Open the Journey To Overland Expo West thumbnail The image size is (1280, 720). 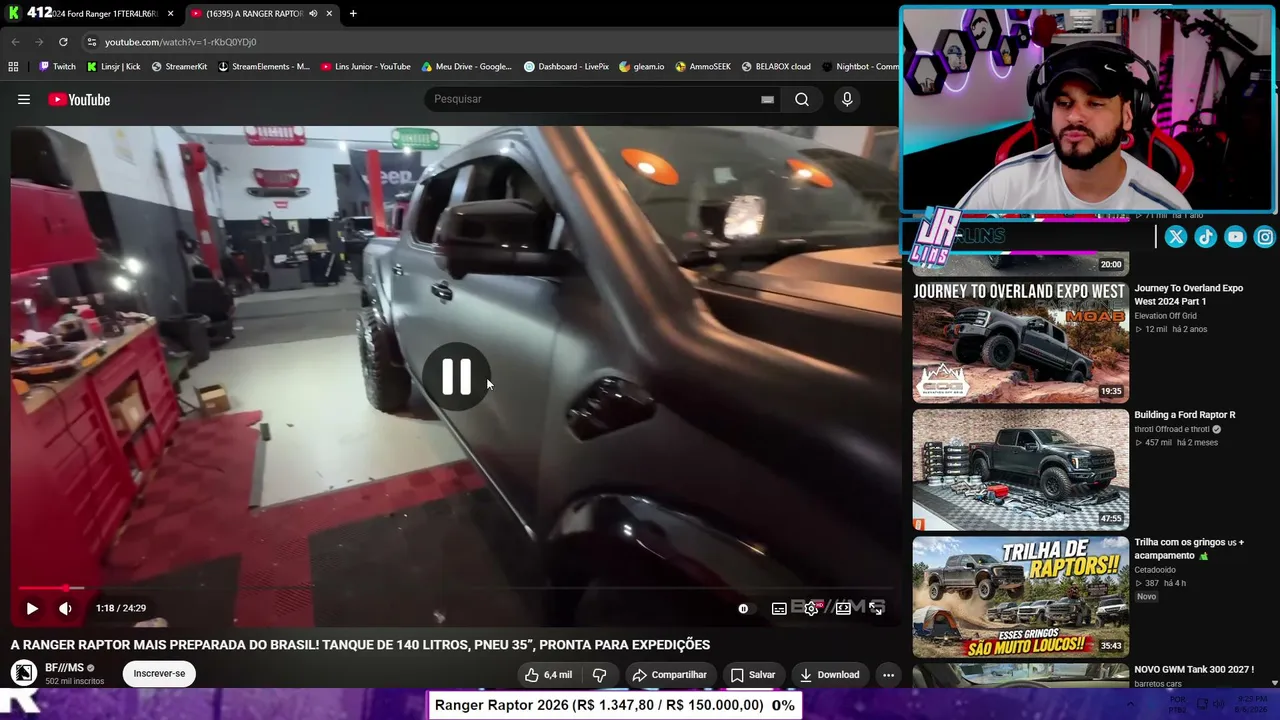pos(1020,342)
